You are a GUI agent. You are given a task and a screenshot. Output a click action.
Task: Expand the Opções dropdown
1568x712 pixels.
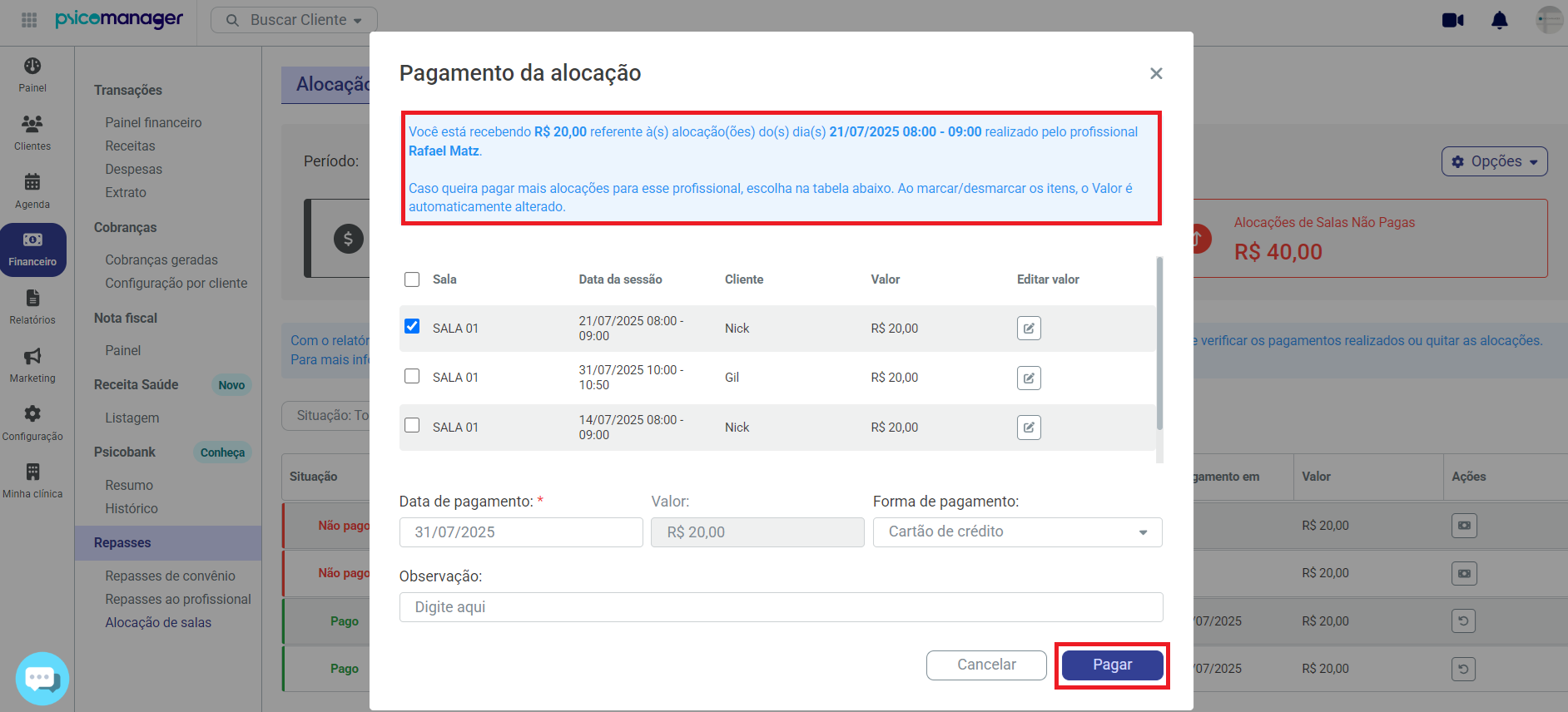1495,161
